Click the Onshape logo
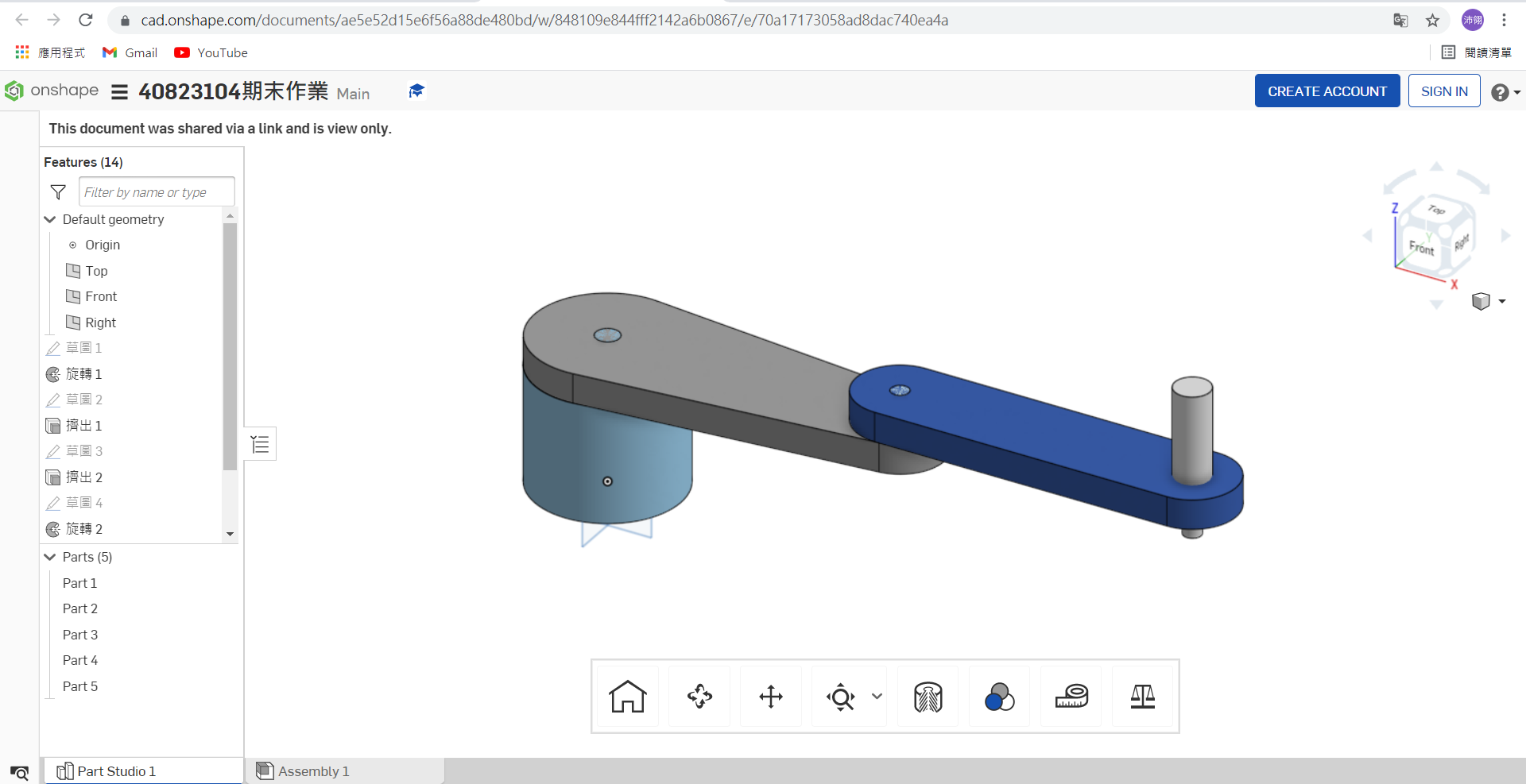Viewport: 1526px width, 784px height. [x=51, y=91]
